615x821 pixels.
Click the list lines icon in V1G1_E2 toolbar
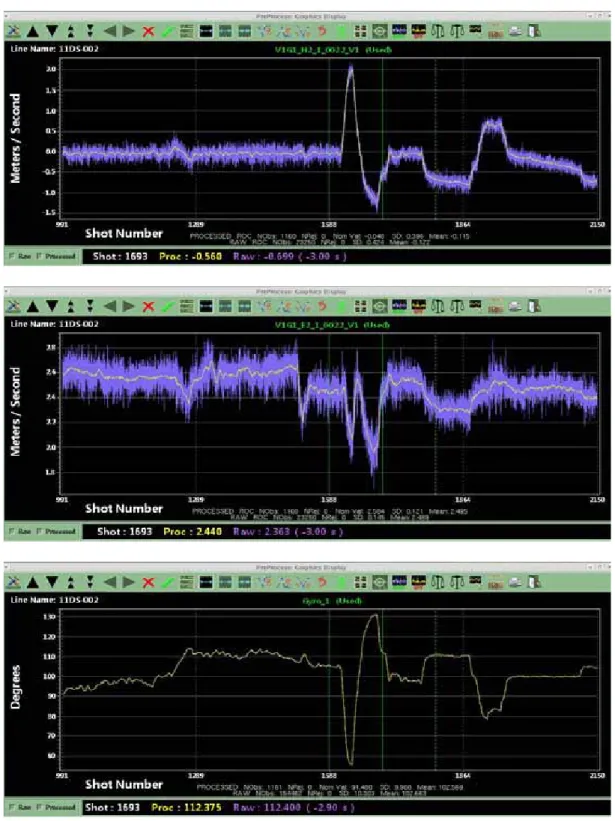coord(187,307)
